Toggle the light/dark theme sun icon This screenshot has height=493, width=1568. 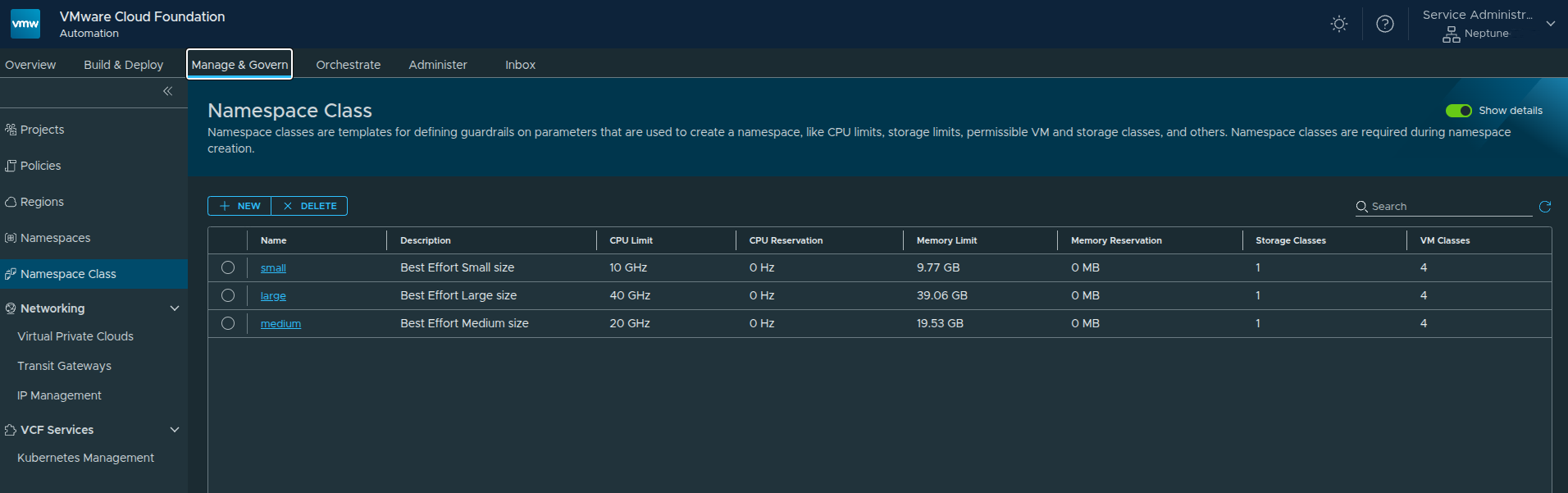1339,24
